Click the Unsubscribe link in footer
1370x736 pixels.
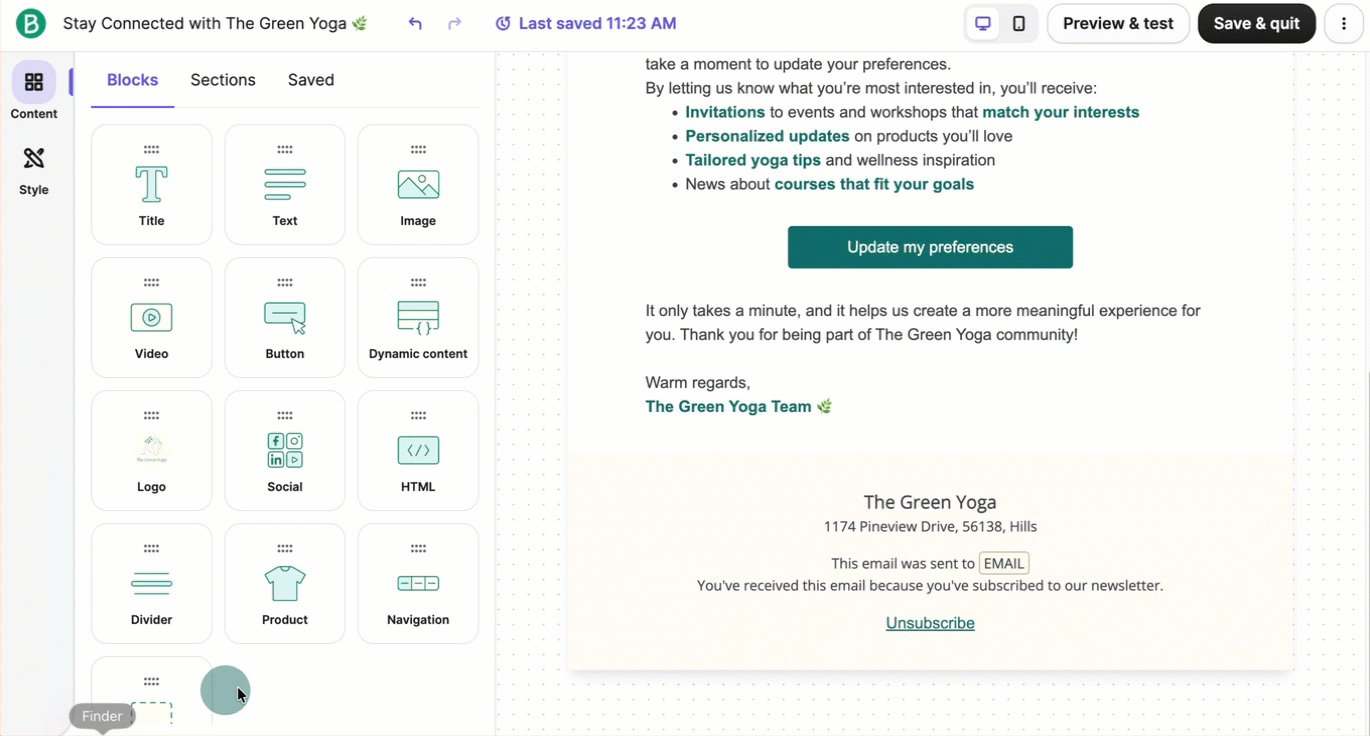pyautogui.click(x=930, y=623)
